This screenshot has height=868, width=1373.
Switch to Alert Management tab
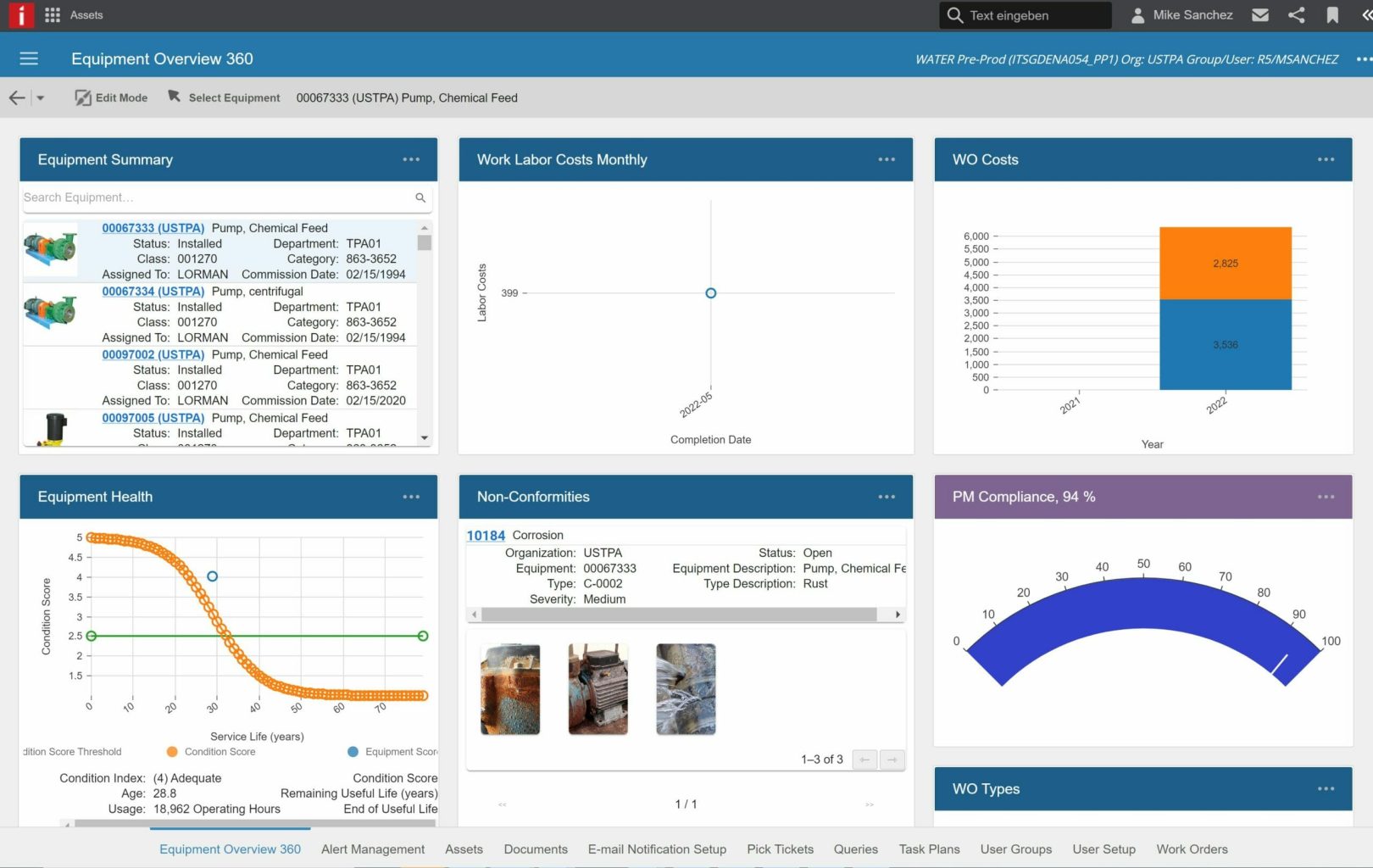tap(373, 849)
